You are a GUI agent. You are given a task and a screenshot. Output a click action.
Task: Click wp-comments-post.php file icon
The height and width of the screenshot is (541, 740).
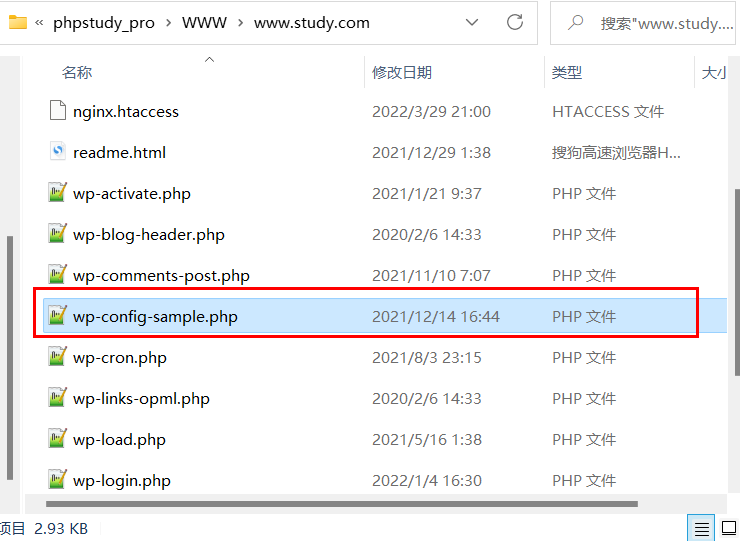(x=58, y=275)
